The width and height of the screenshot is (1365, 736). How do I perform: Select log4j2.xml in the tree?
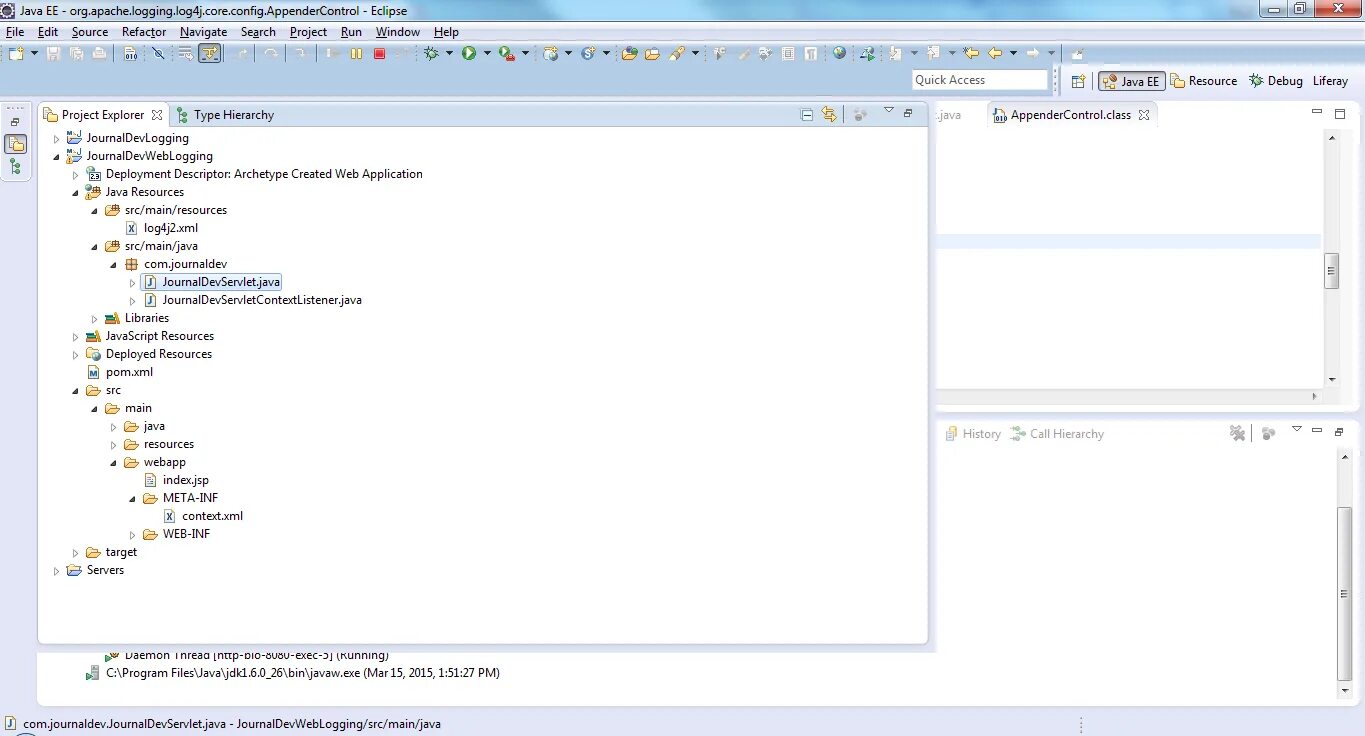coord(161,228)
